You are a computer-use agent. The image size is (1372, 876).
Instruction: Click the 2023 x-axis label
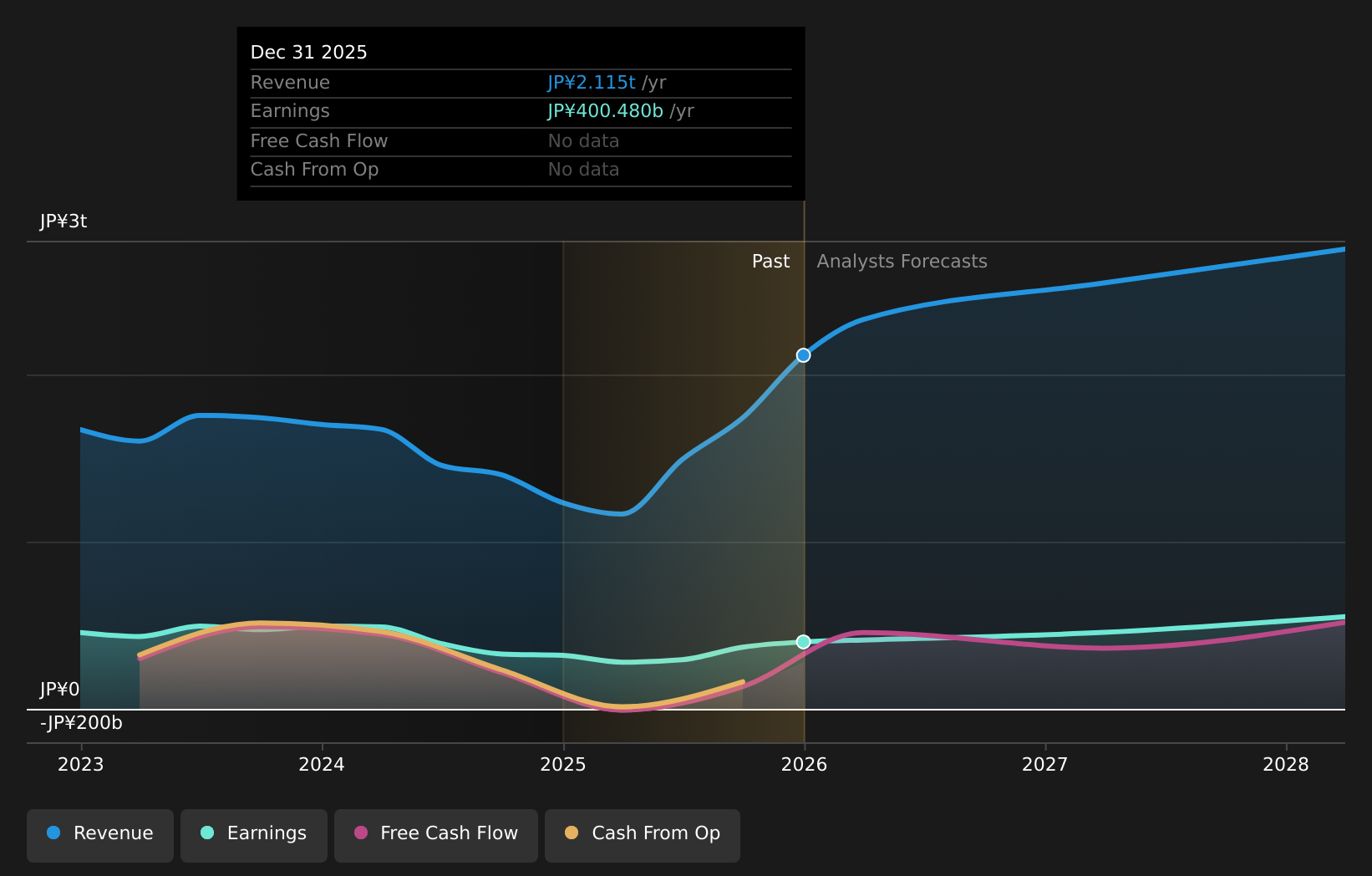click(81, 765)
